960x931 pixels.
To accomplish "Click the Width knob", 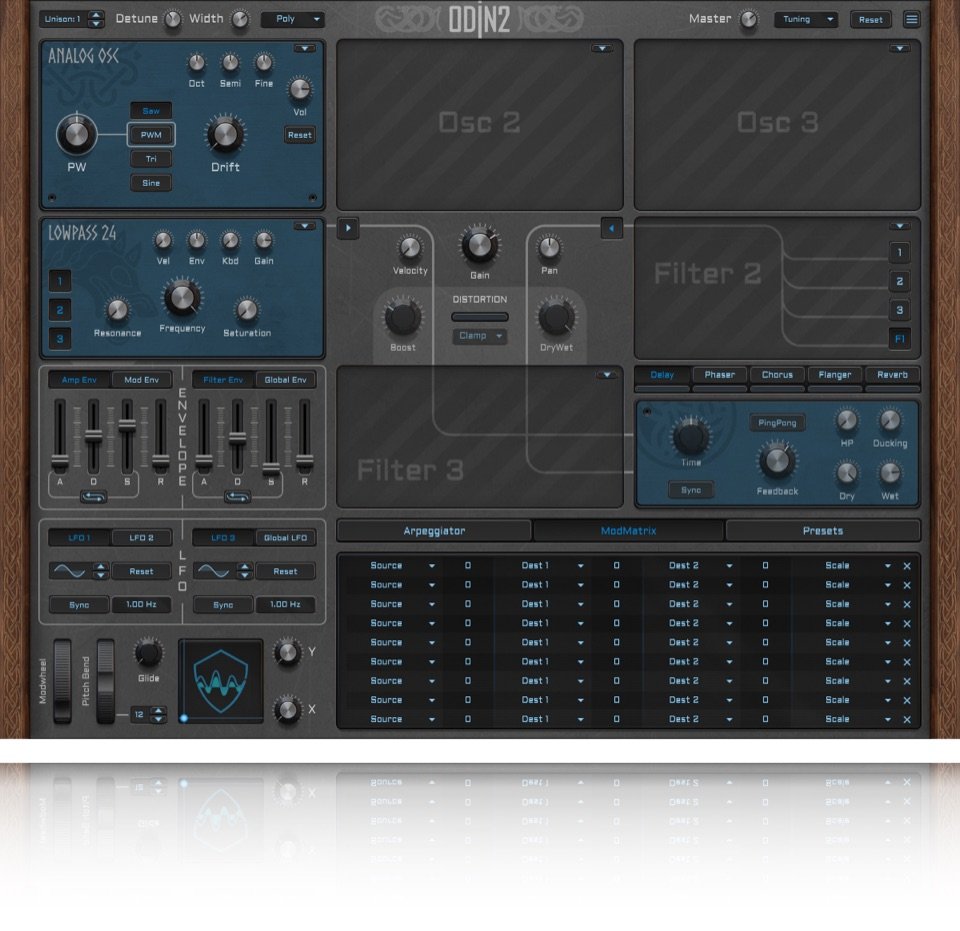I will [x=240, y=20].
